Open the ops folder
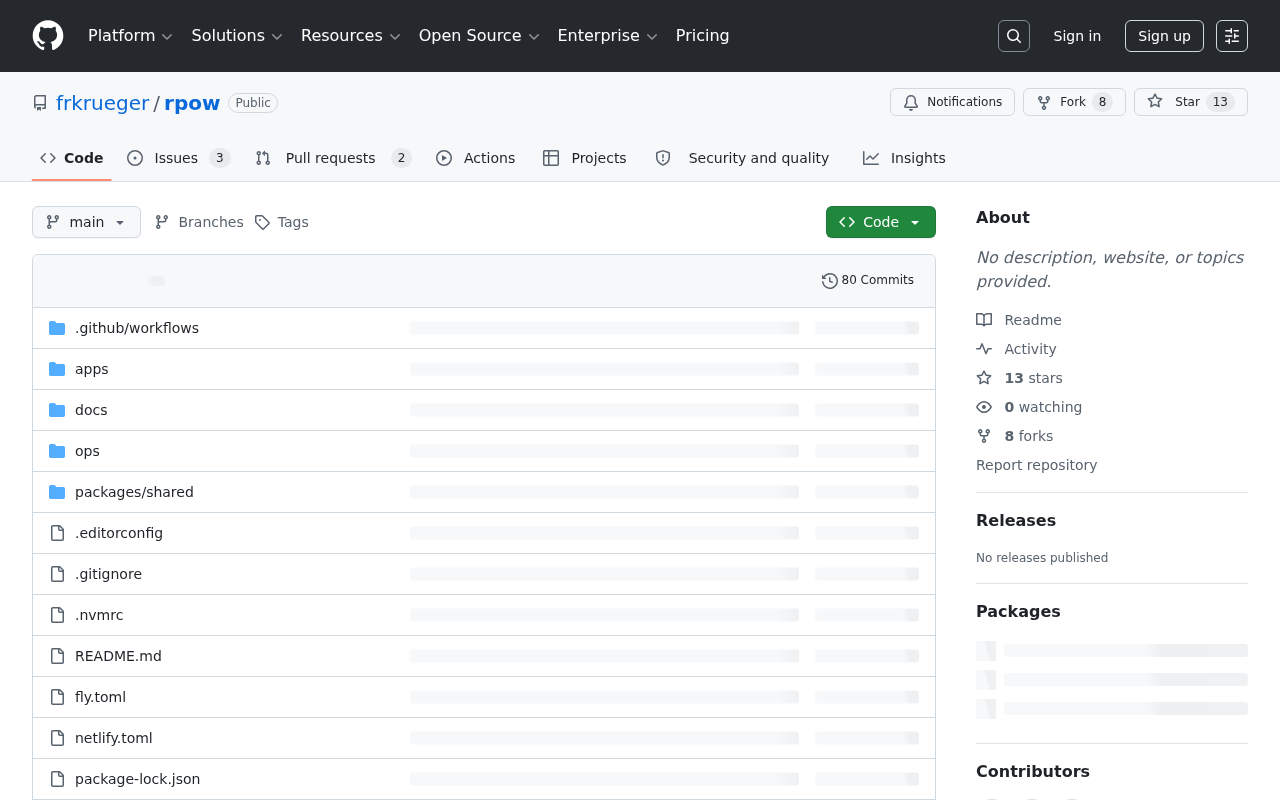The height and width of the screenshot is (800, 1280). point(87,451)
